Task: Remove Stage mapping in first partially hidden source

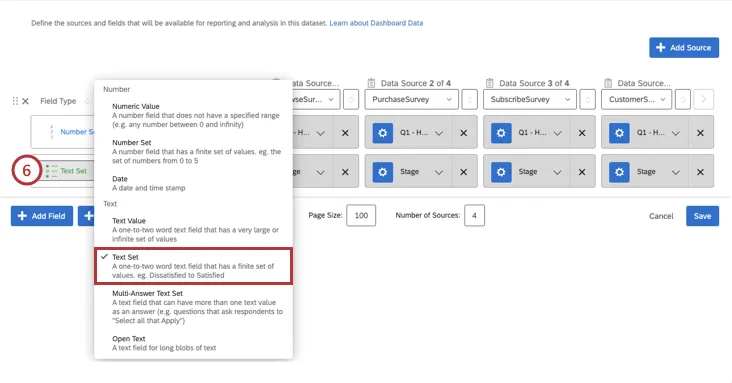Action: point(345,172)
